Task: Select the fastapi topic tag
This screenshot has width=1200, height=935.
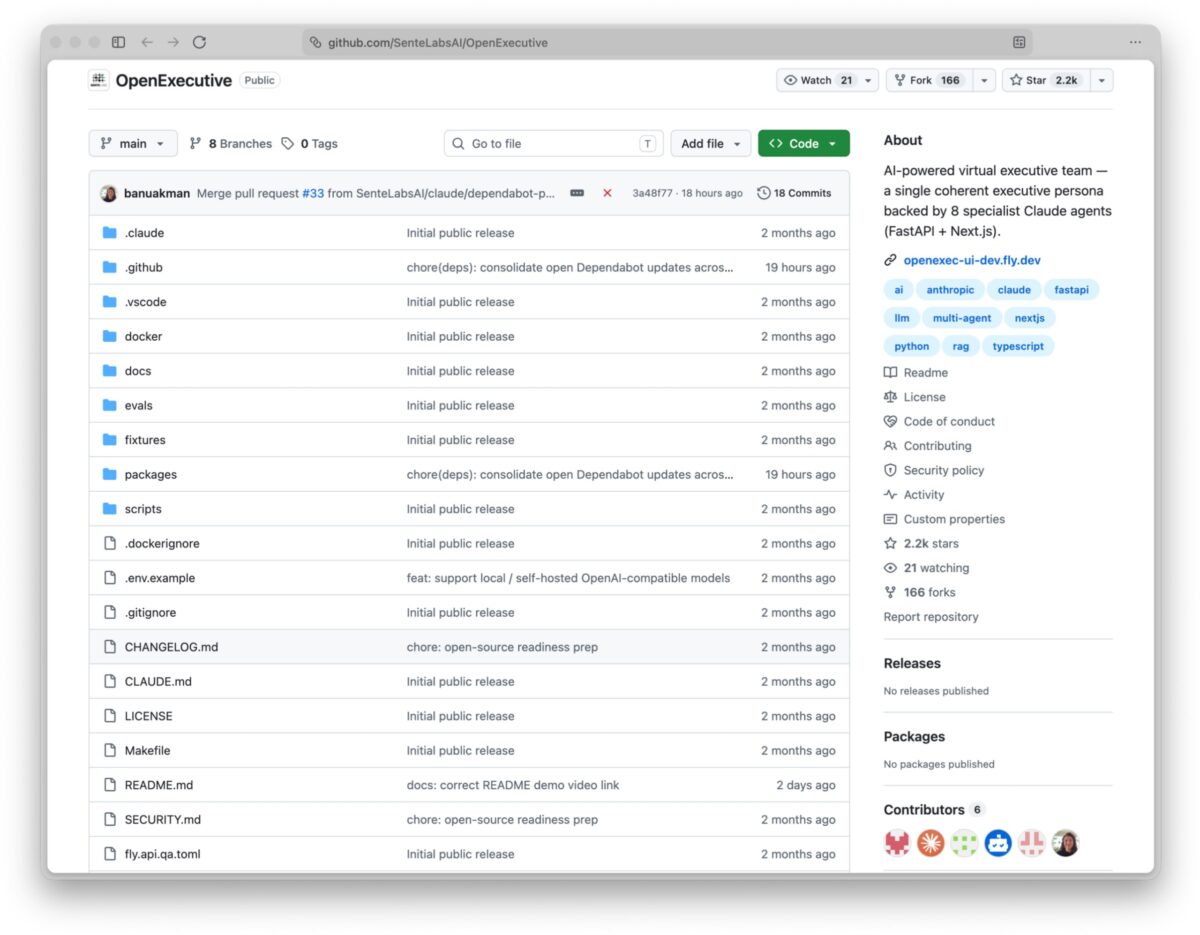Action: click(1071, 290)
